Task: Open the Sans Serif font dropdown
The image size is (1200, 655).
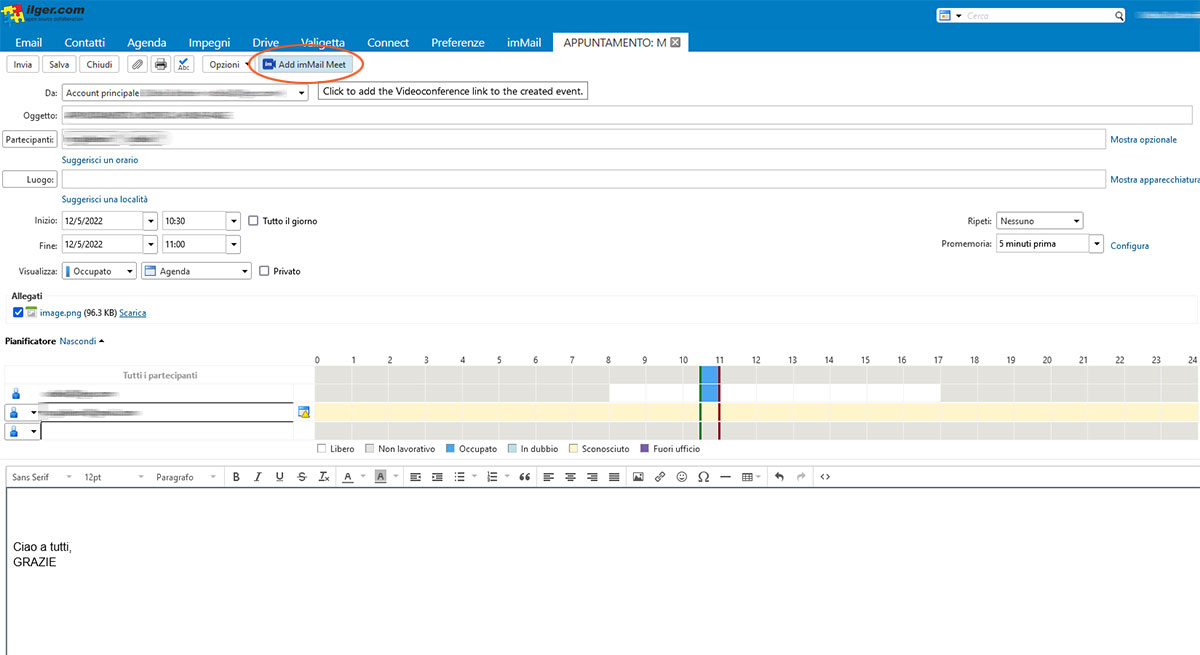Action: (x=42, y=477)
